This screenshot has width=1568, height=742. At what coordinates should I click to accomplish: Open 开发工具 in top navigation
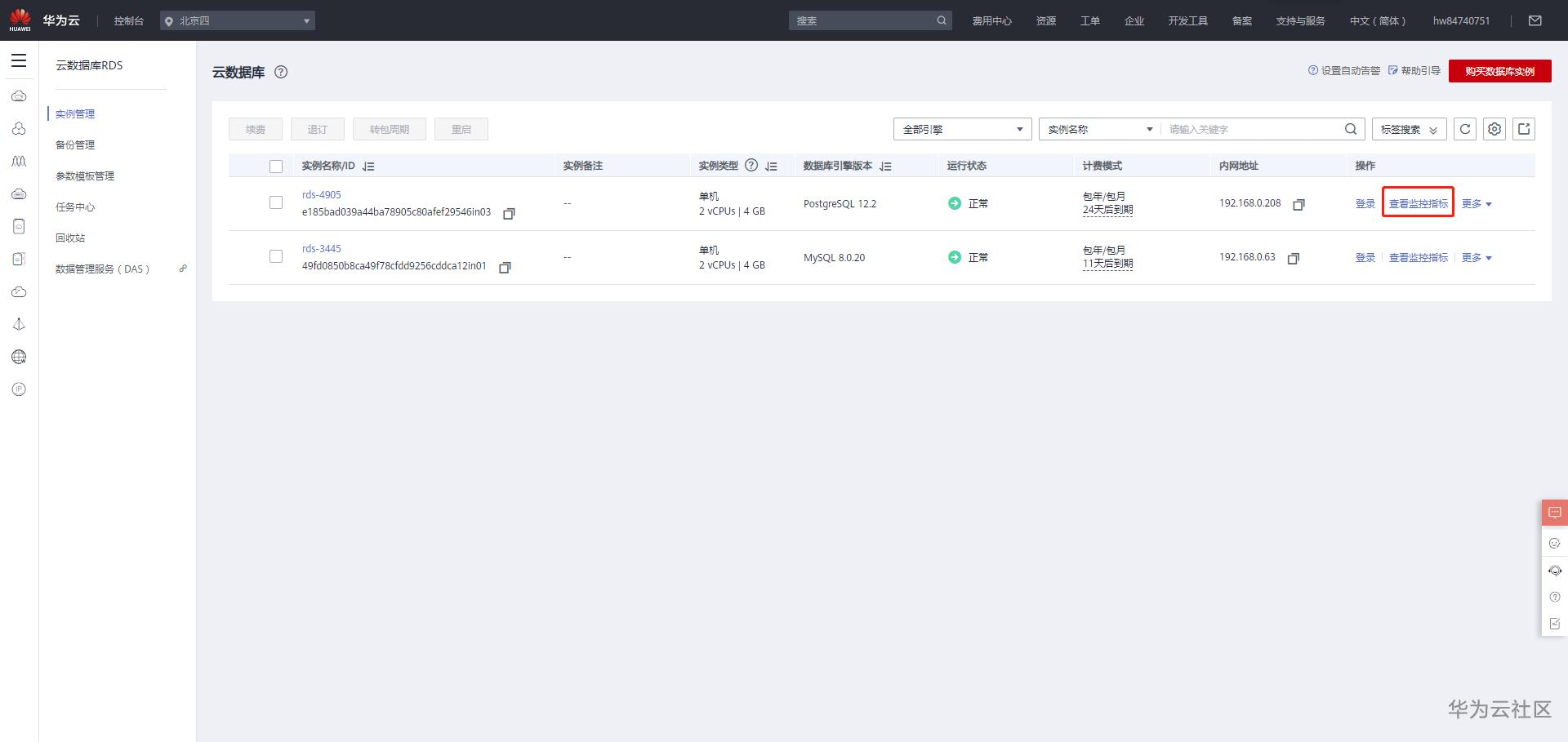pos(1187,20)
